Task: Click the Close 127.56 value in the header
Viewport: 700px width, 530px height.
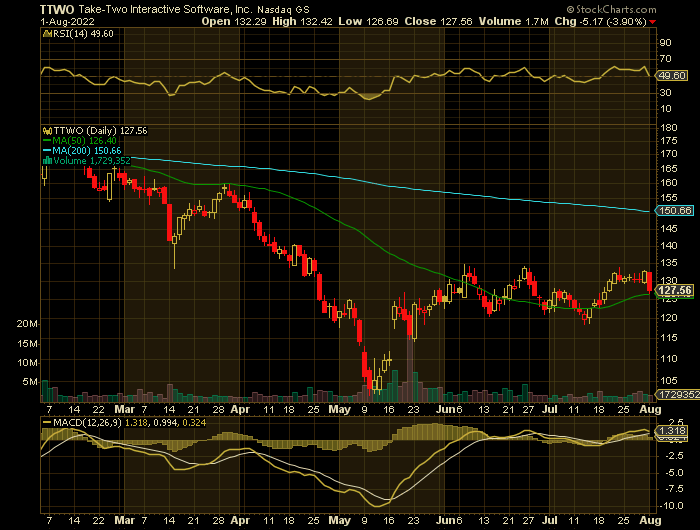Action: coord(438,21)
